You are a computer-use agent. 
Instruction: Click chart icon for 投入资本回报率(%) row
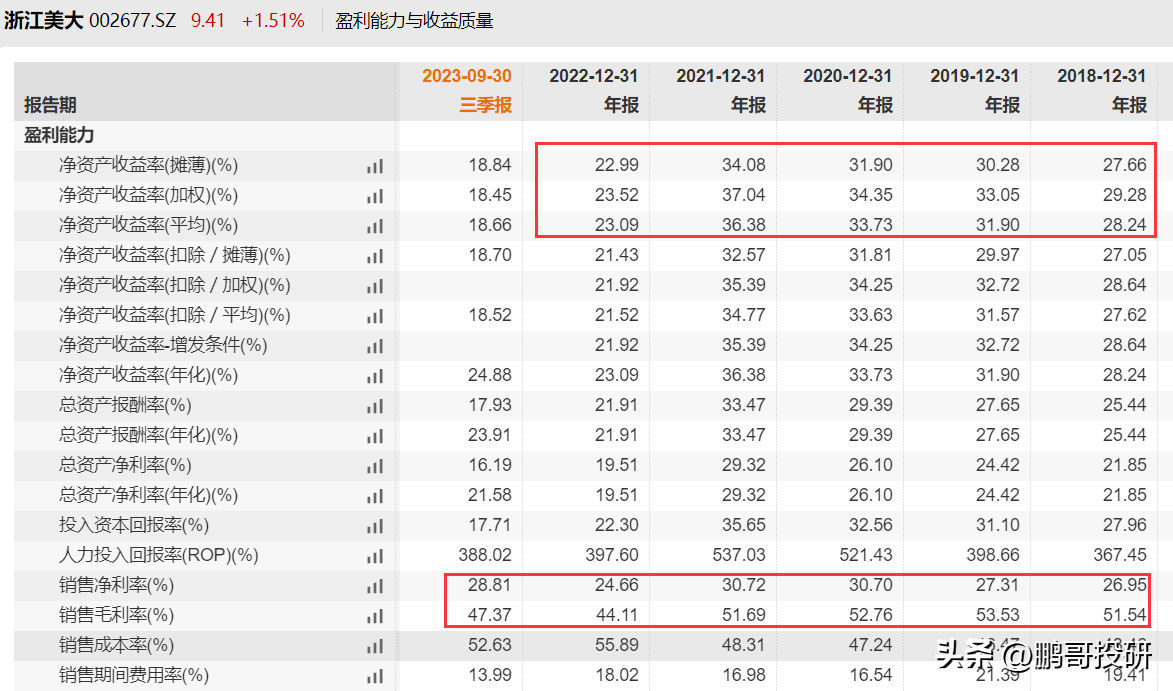[x=375, y=526]
